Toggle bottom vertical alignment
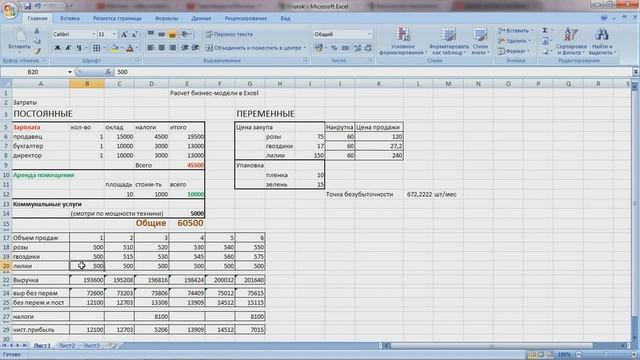The image size is (640, 360). coord(172,34)
